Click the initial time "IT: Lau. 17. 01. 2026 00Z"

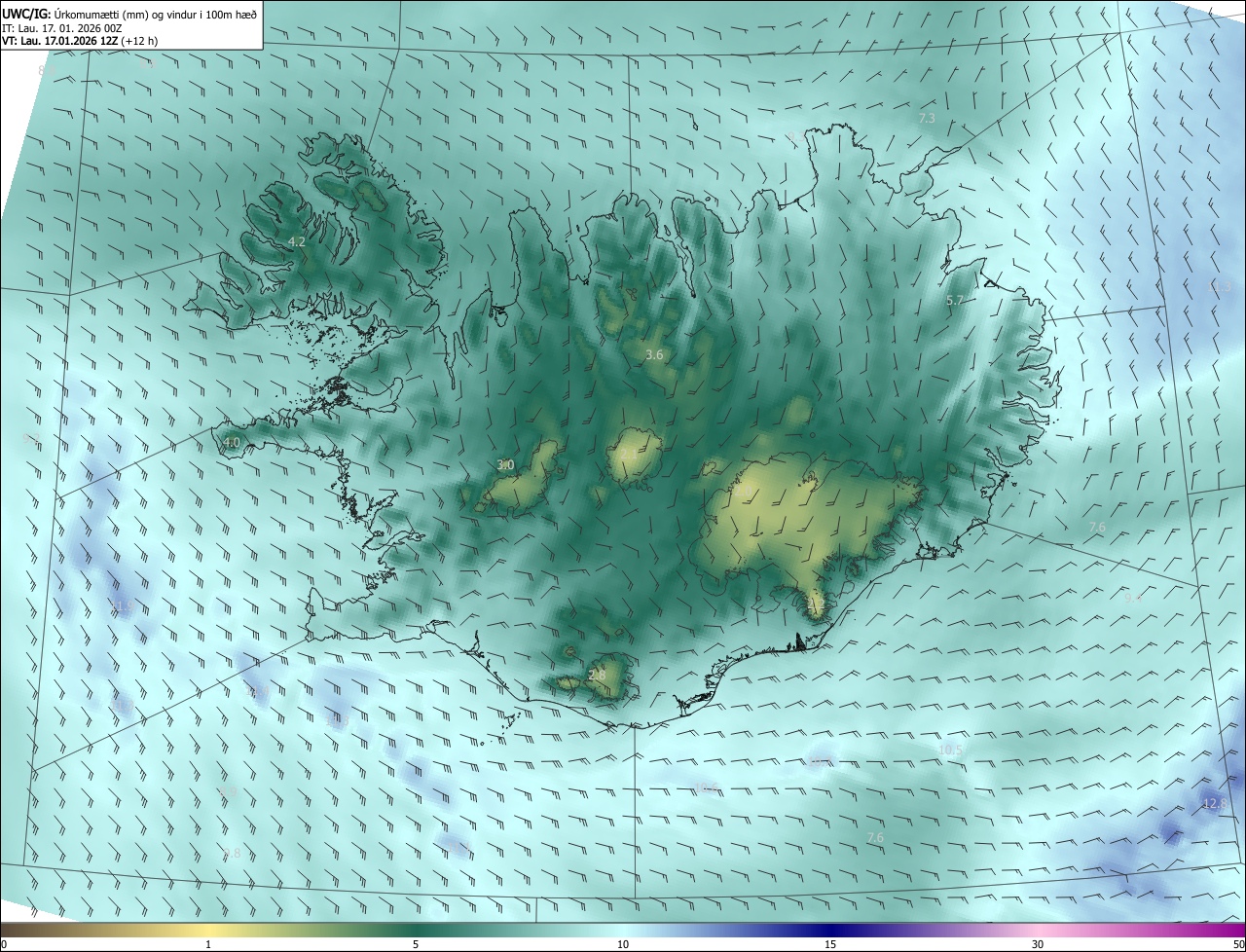[x=62, y=28]
